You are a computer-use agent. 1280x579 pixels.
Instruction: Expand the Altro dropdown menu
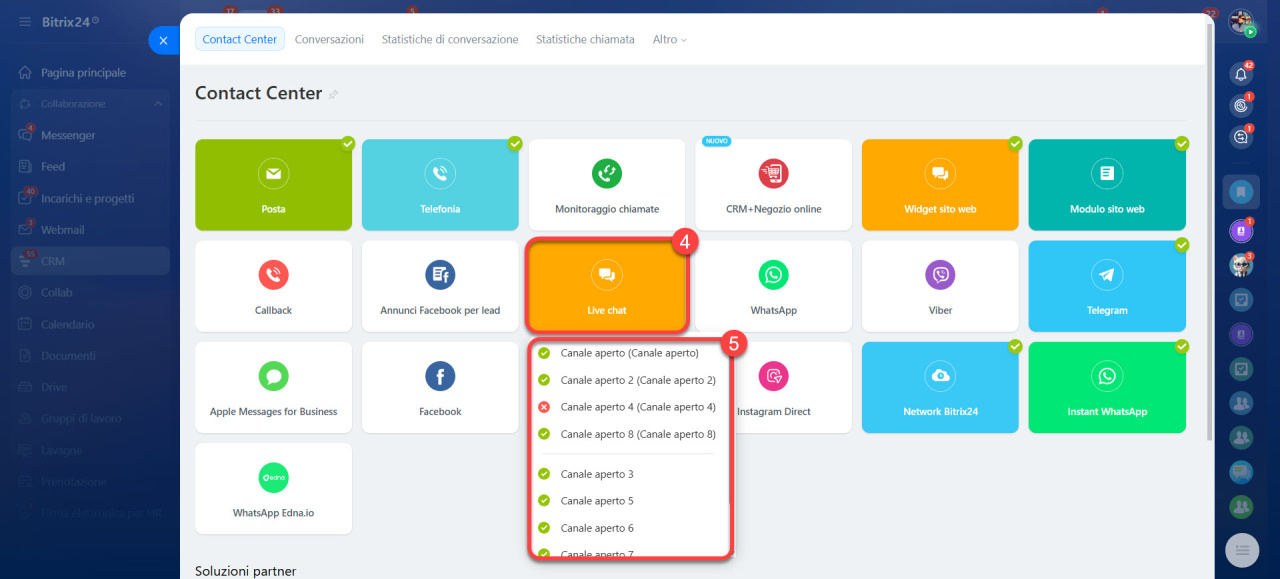tap(670, 39)
